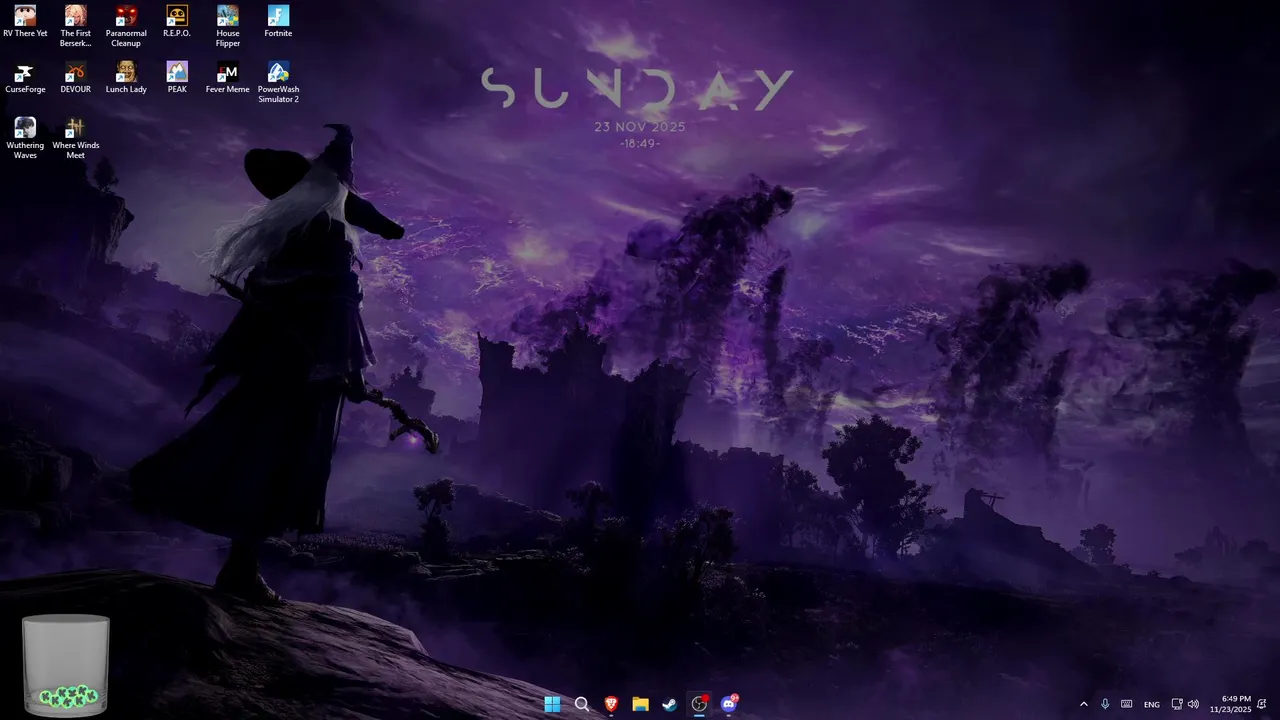Open the volume speaker icon
1280x720 pixels.
[1193, 704]
